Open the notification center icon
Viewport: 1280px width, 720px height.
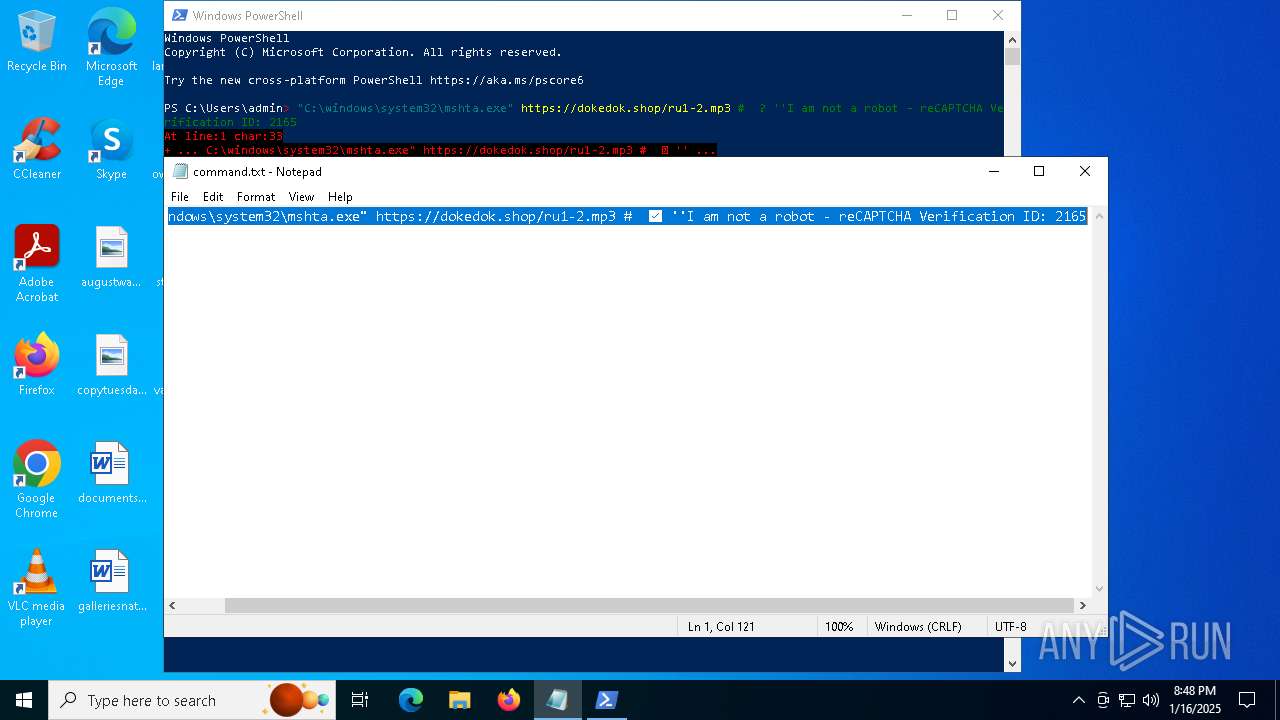tap(1247, 700)
